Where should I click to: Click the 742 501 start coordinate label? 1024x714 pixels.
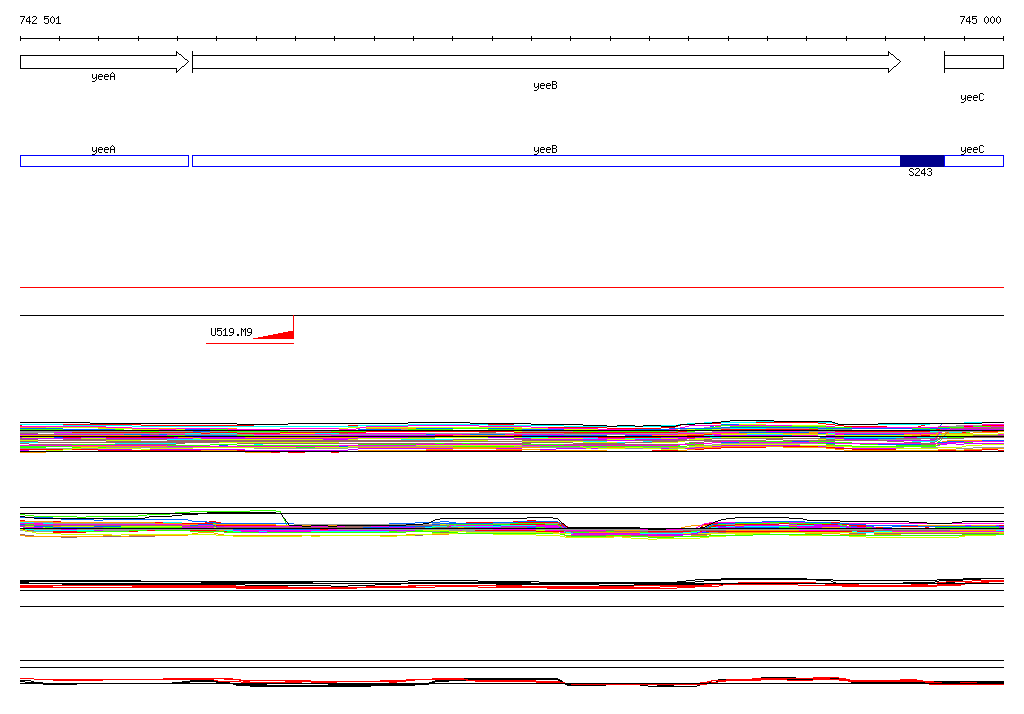pyautogui.click(x=40, y=20)
